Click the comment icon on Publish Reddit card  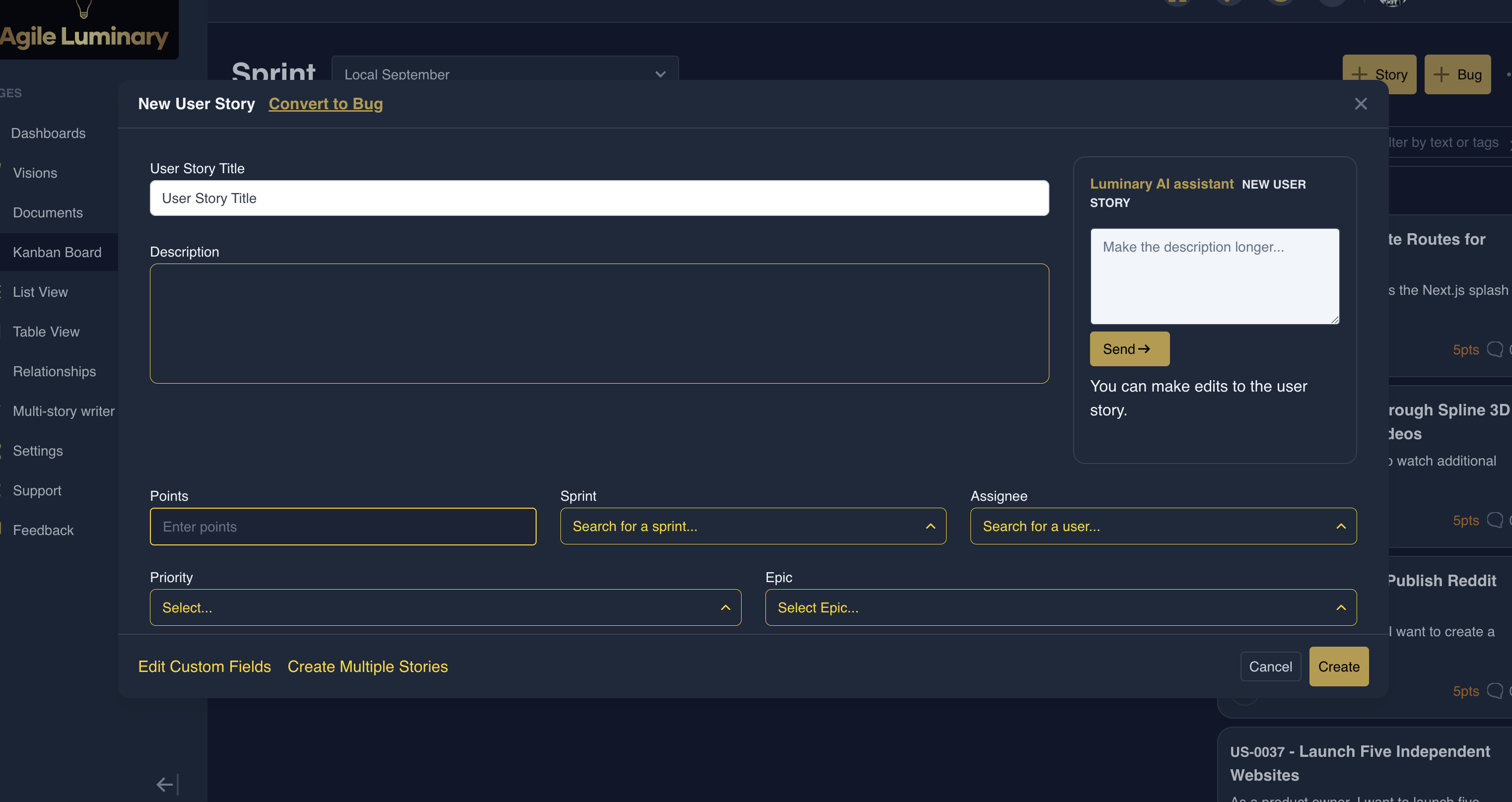point(1495,690)
